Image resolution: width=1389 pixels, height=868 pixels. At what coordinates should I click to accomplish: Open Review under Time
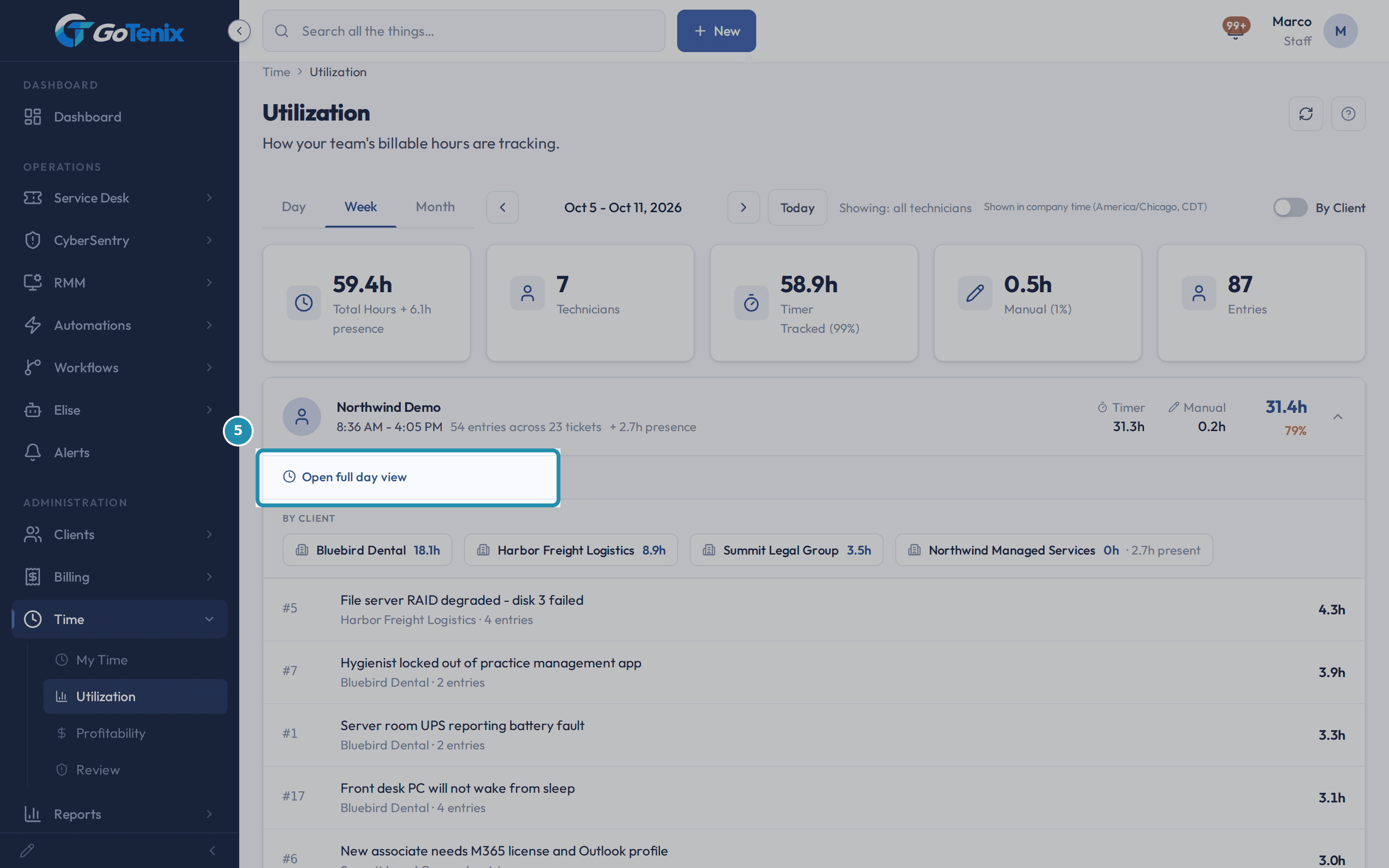pyautogui.click(x=136, y=770)
